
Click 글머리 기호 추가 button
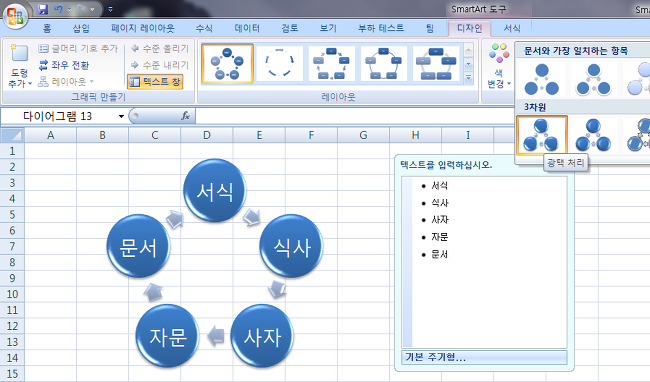78,48
